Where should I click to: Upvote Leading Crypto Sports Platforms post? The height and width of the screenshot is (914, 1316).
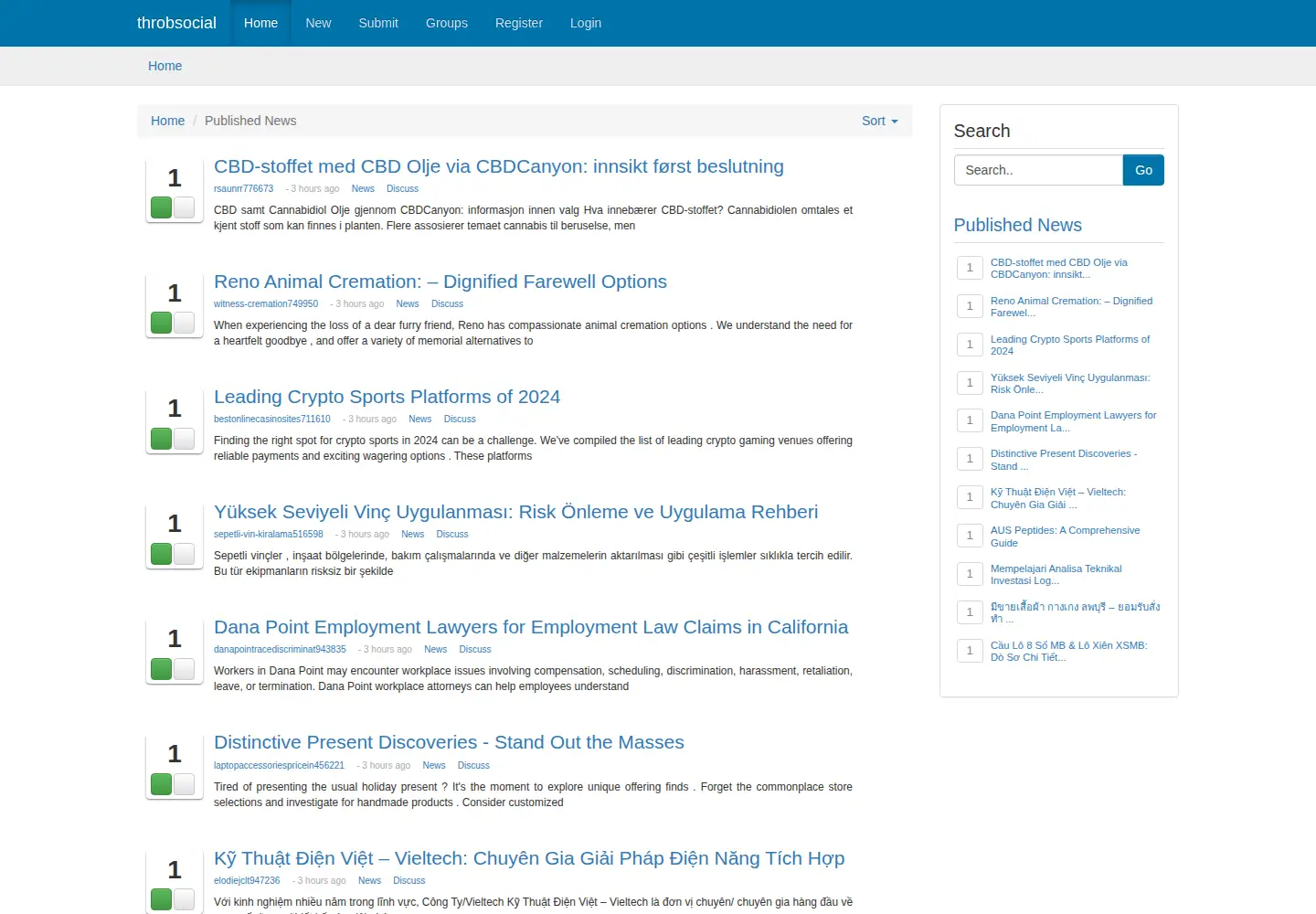(x=162, y=438)
